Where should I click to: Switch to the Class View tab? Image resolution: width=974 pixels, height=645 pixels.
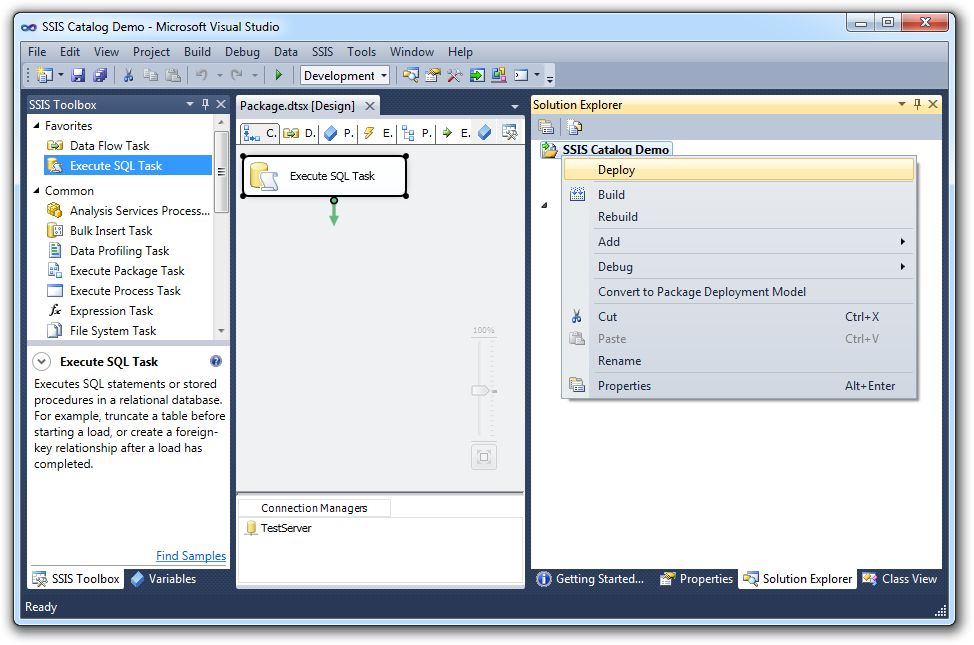coord(899,579)
